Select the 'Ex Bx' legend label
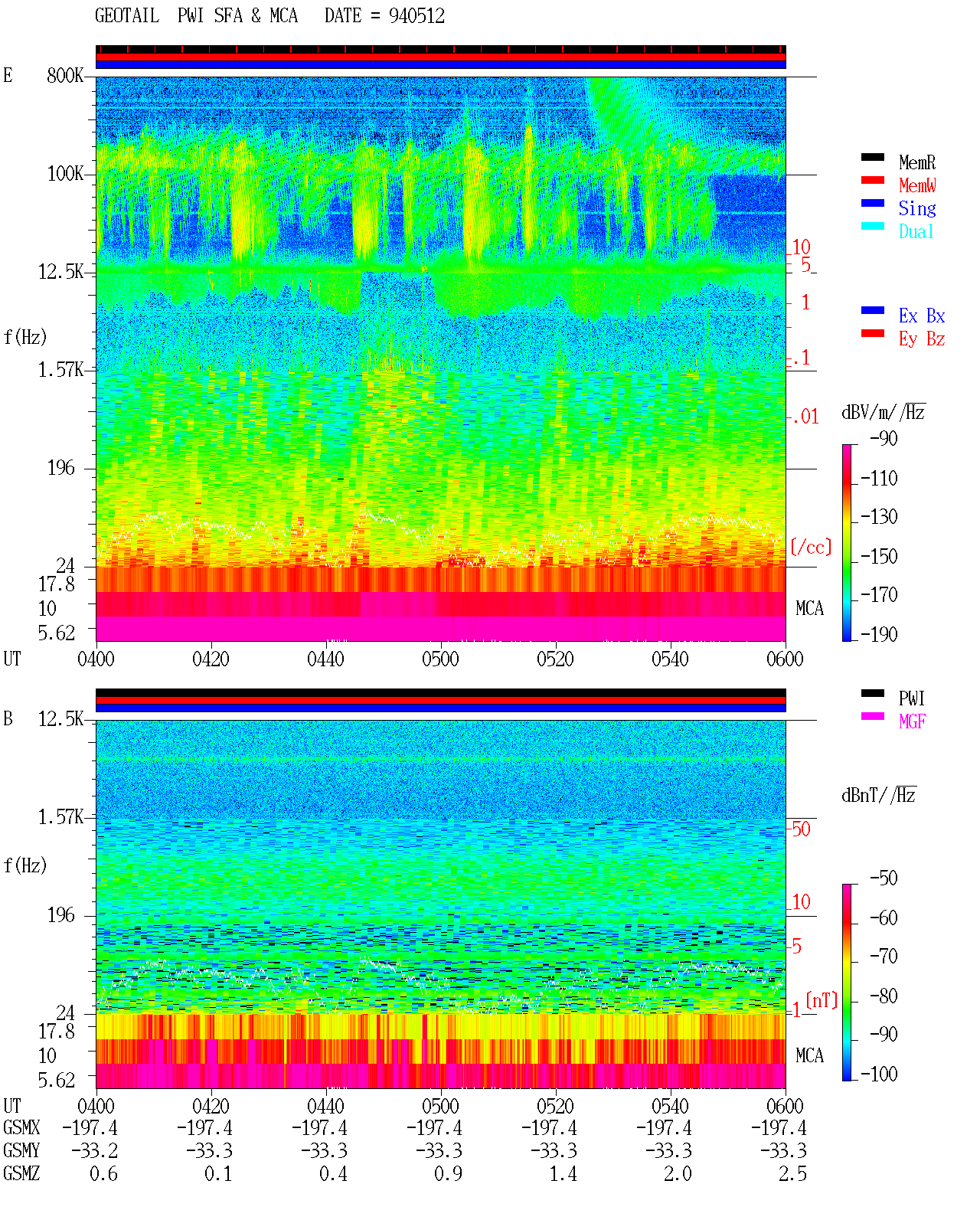Viewport: 980px width, 1220px height. point(922,316)
